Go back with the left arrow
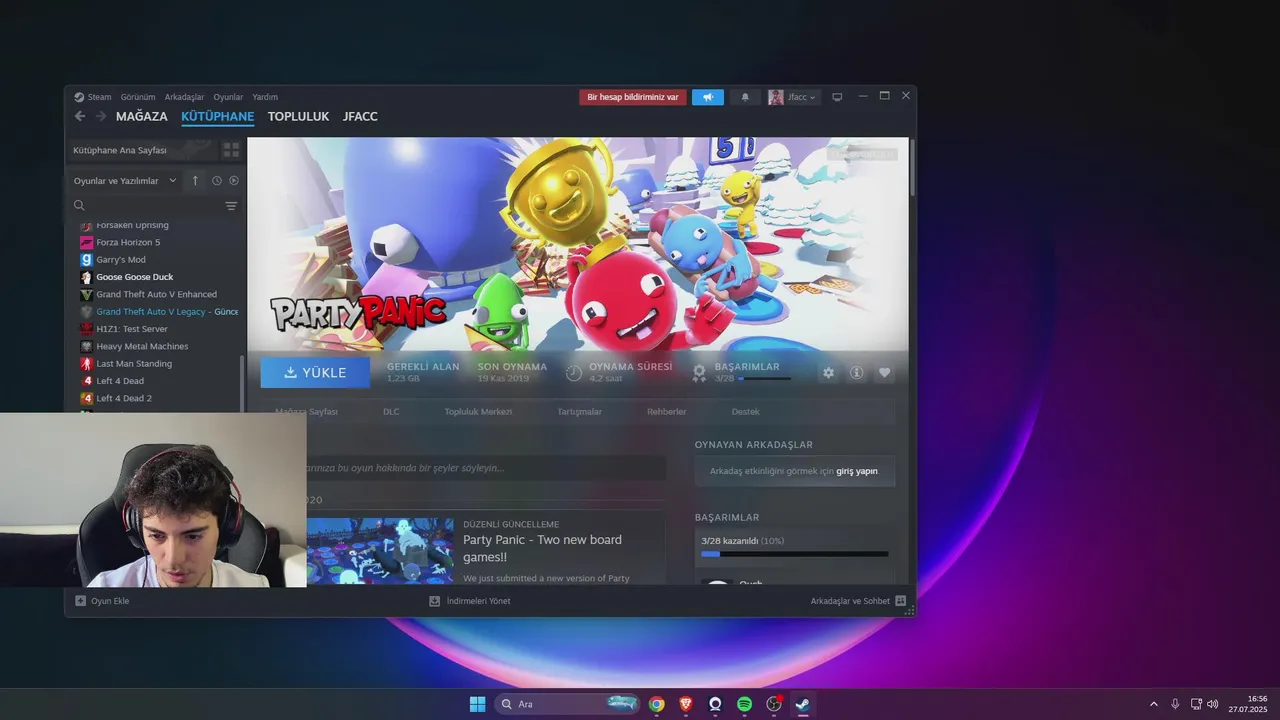Image resolution: width=1280 pixels, height=720 pixels. (80, 116)
